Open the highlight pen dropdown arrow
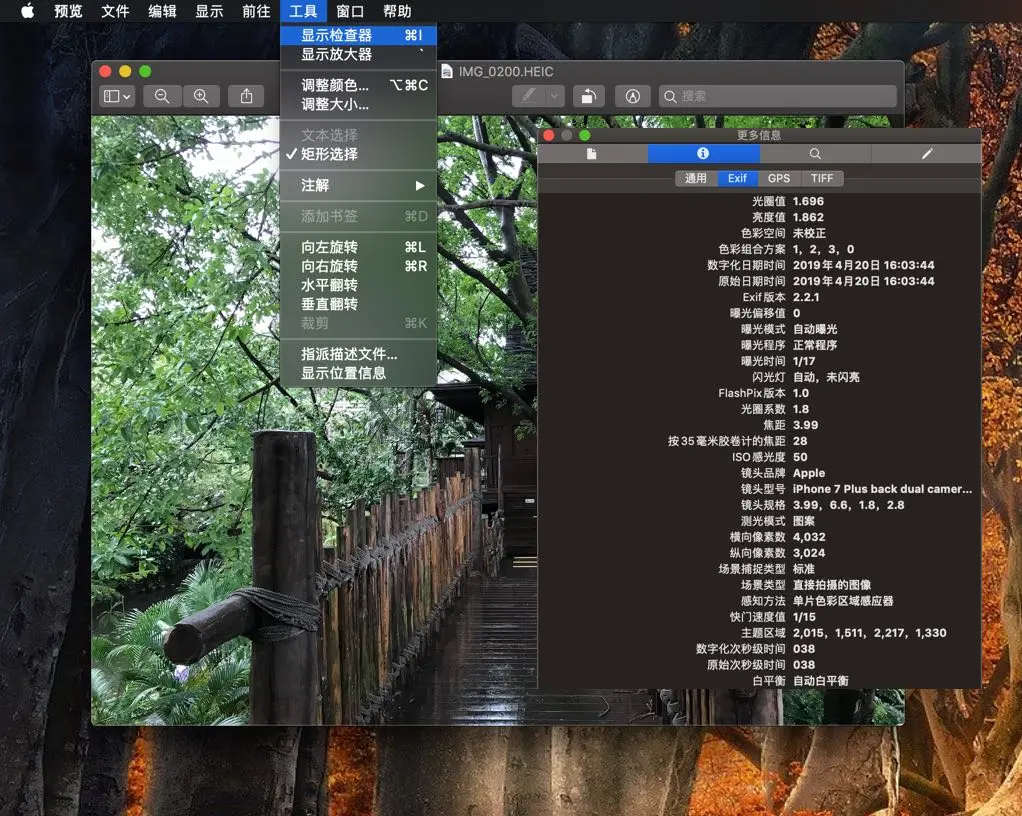The width and height of the screenshot is (1022, 816). (555, 96)
